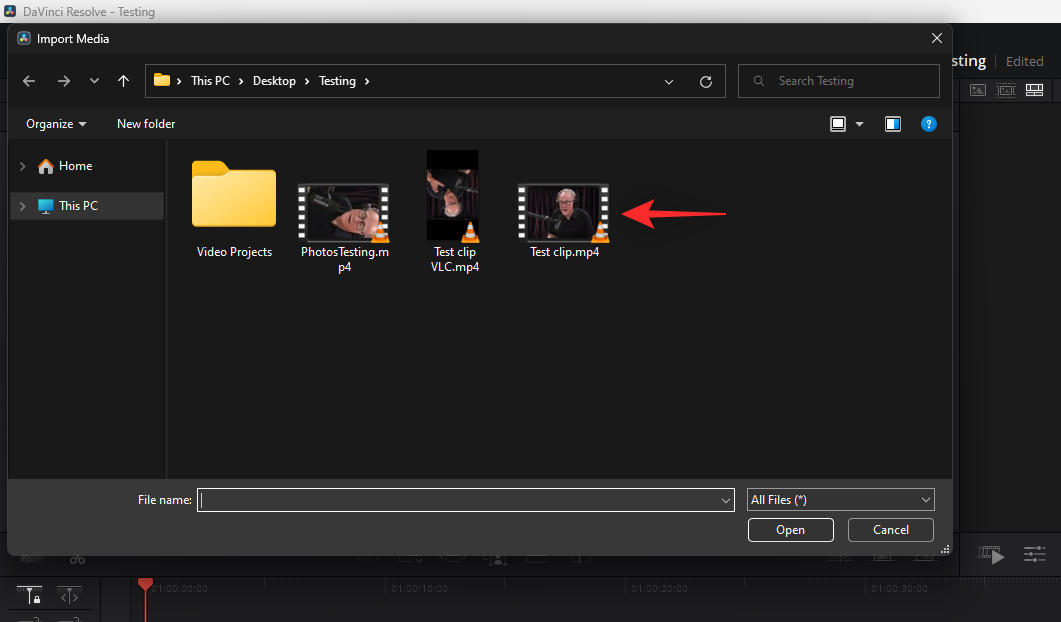This screenshot has height=622, width=1061.
Task: Select the locked playhead icon in DaVinci
Action: coord(30,596)
